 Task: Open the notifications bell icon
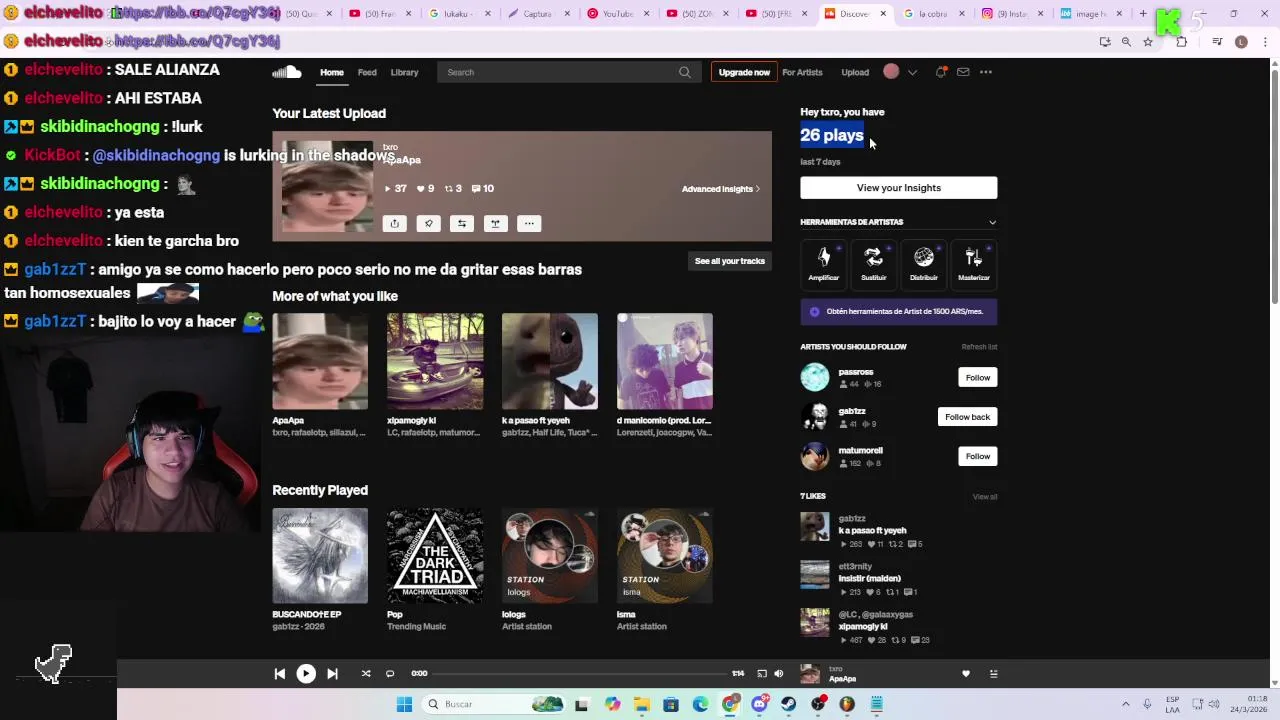[941, 72]
